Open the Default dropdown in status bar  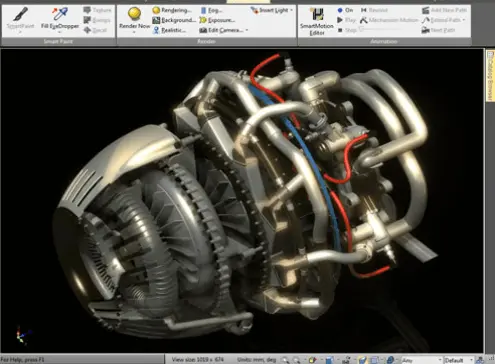point(459,360)
